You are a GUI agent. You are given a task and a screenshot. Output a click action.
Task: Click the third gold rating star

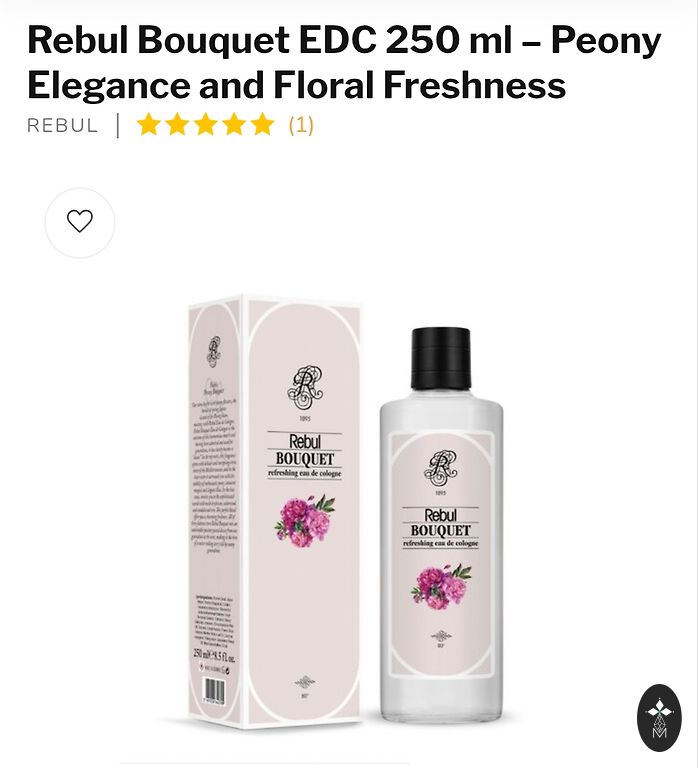pos(205,124)
